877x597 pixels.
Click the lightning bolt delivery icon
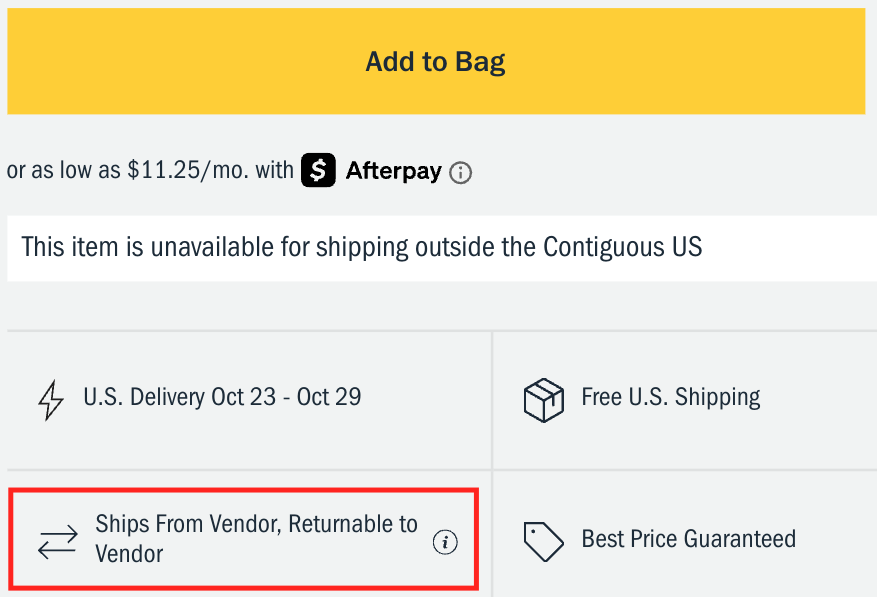(x=50, y=398)
